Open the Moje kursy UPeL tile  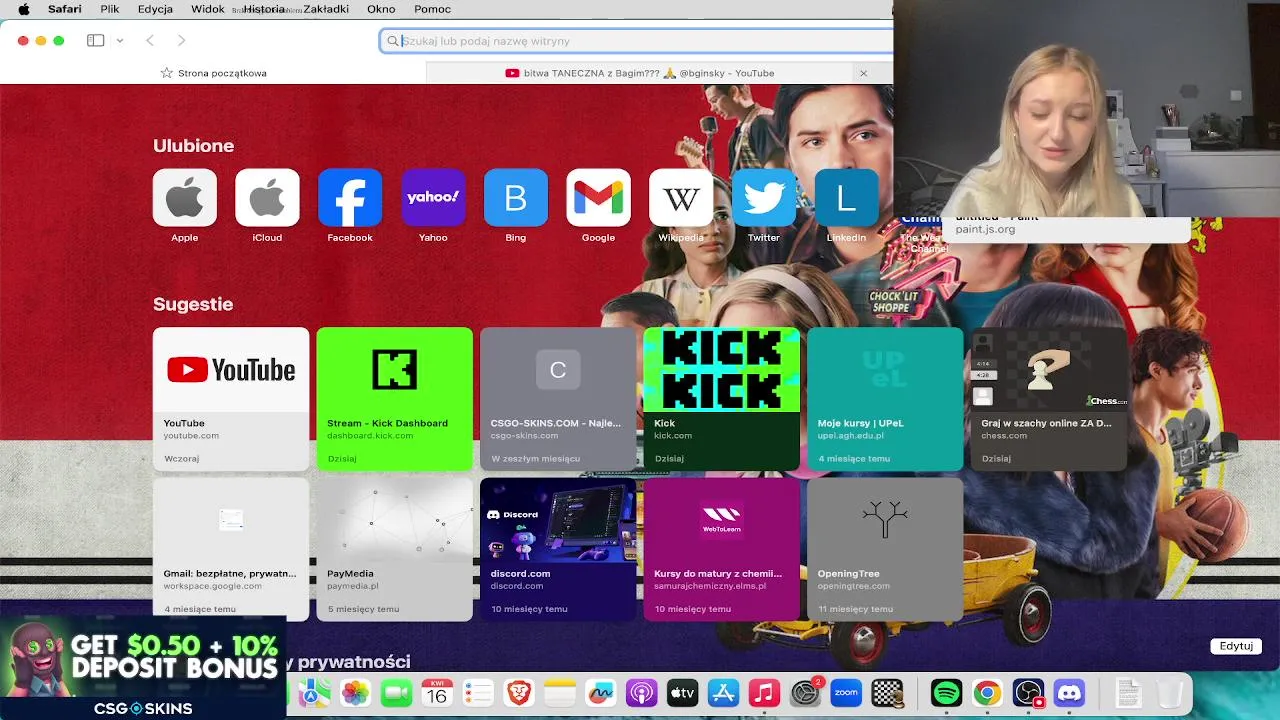click(885, 398)
